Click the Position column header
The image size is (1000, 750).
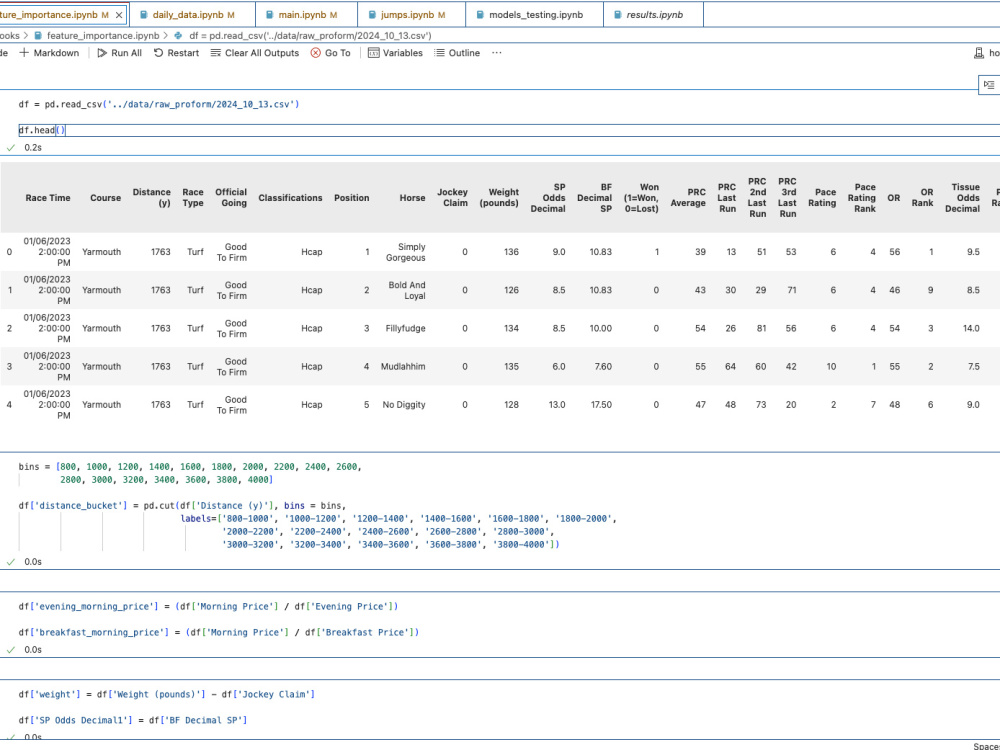(x=351, y=198)
